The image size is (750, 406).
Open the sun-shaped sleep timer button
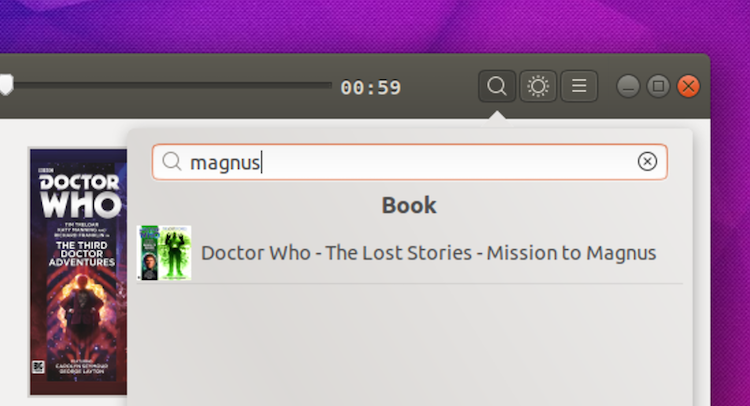tap(538, 87)
